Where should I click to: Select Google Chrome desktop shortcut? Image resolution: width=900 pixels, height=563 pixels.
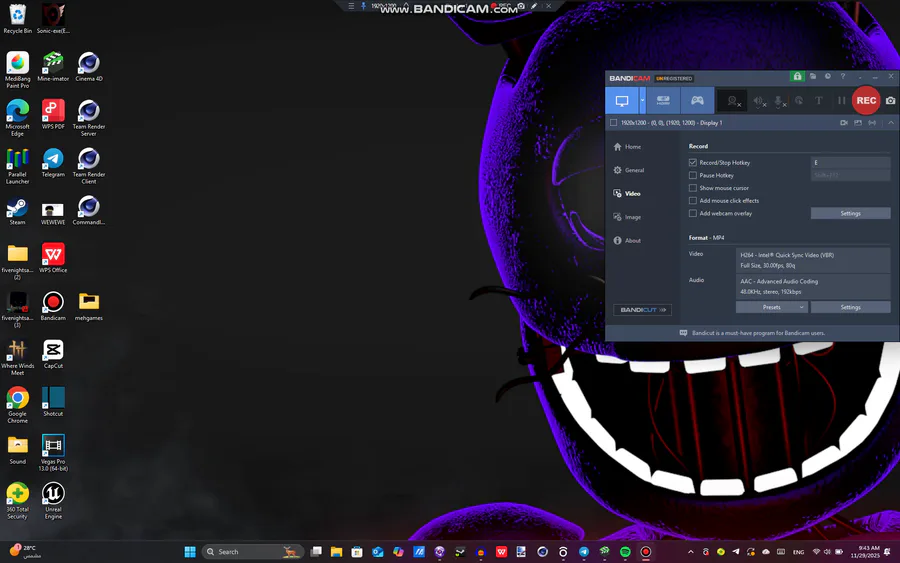click(x=18, y=405)
